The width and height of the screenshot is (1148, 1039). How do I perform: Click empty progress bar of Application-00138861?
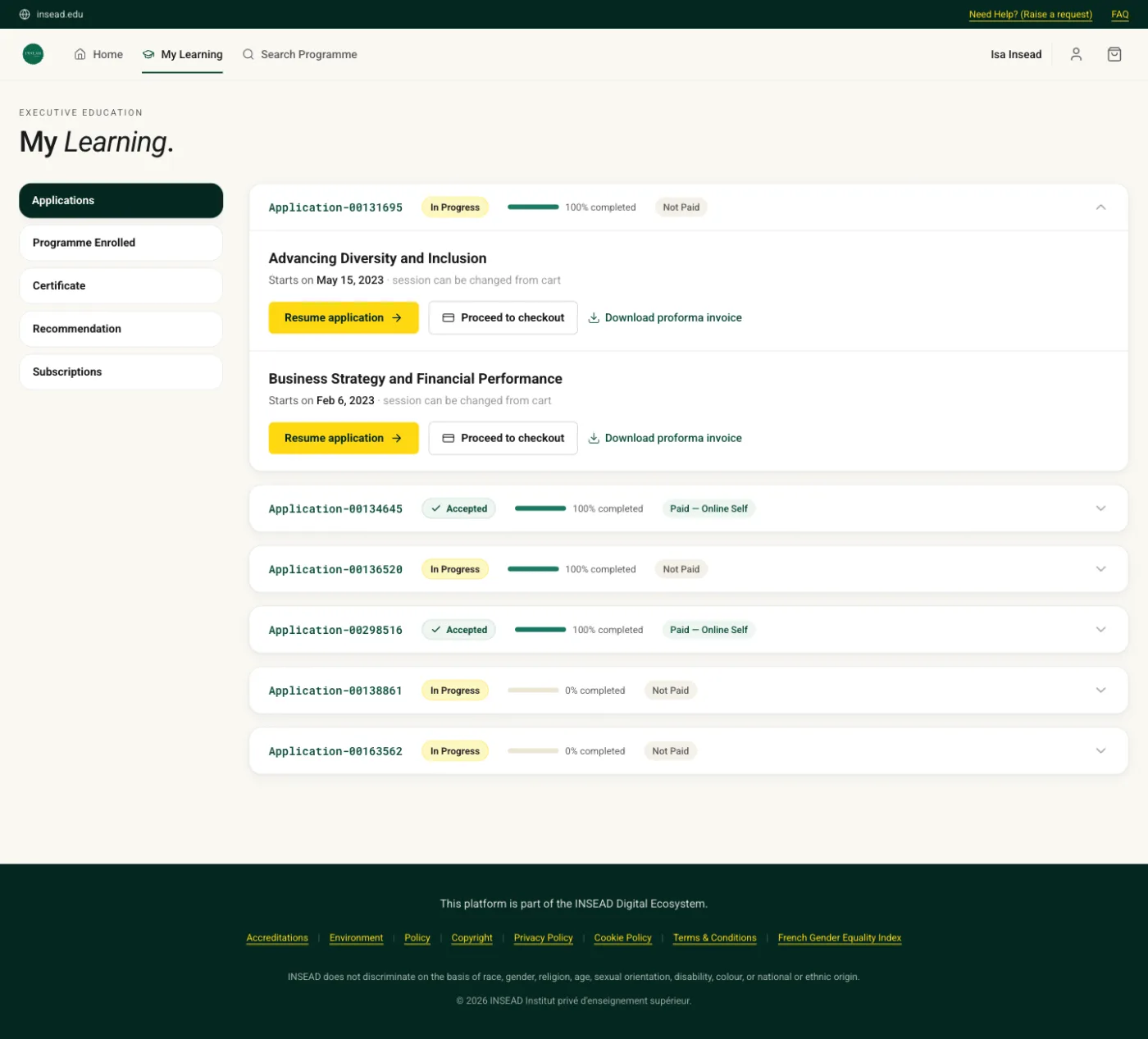click(x=533, y=690)
